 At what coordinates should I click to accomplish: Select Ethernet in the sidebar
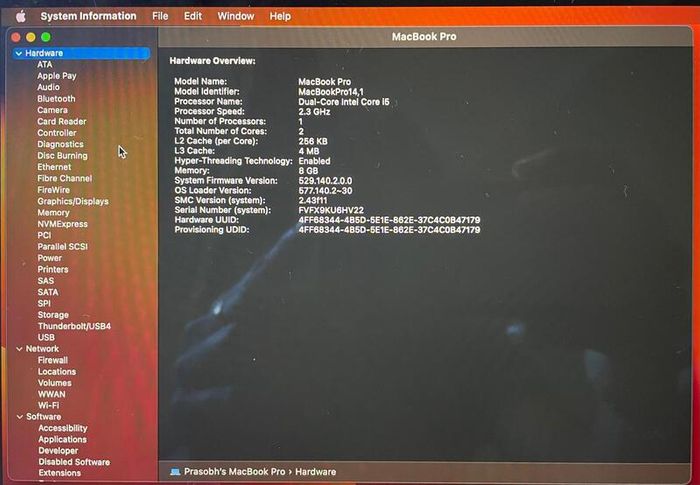pos(54,167)
